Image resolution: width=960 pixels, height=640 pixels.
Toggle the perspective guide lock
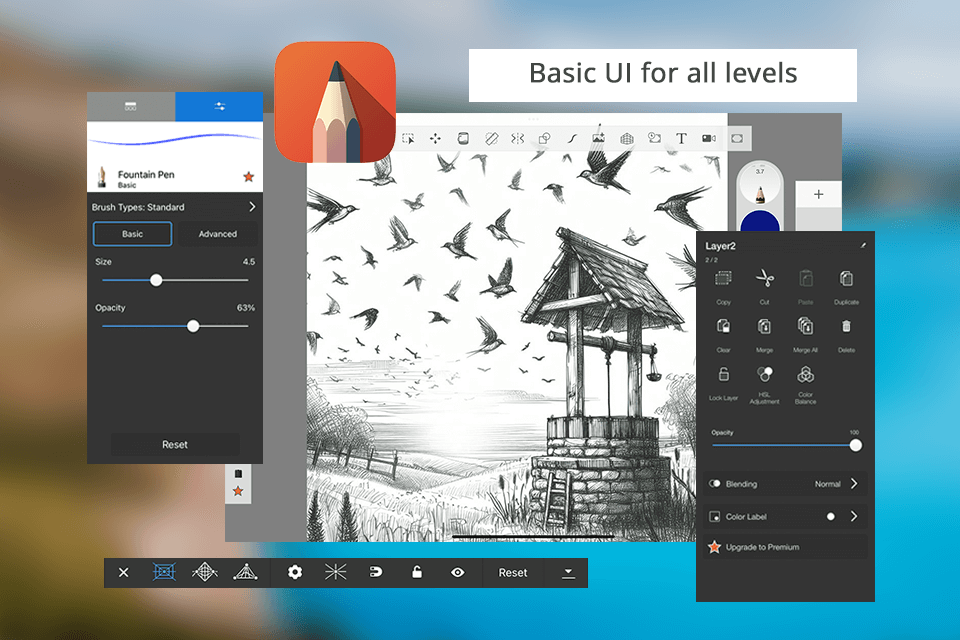coord(416,572)
